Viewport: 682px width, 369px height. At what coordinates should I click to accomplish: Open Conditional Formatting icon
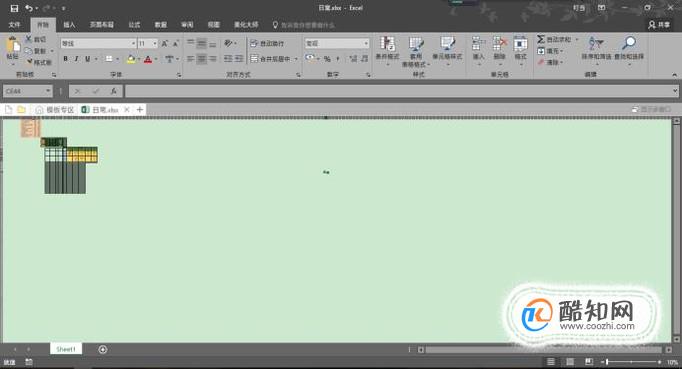387,44
